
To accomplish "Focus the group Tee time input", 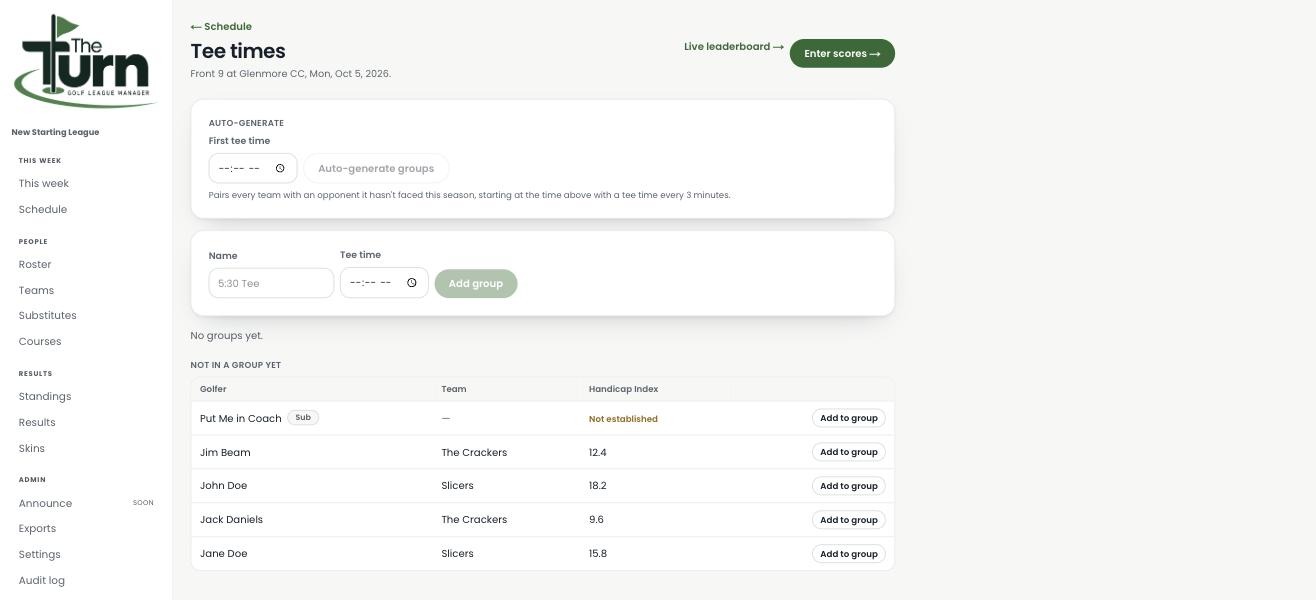I will click(384, 283).
